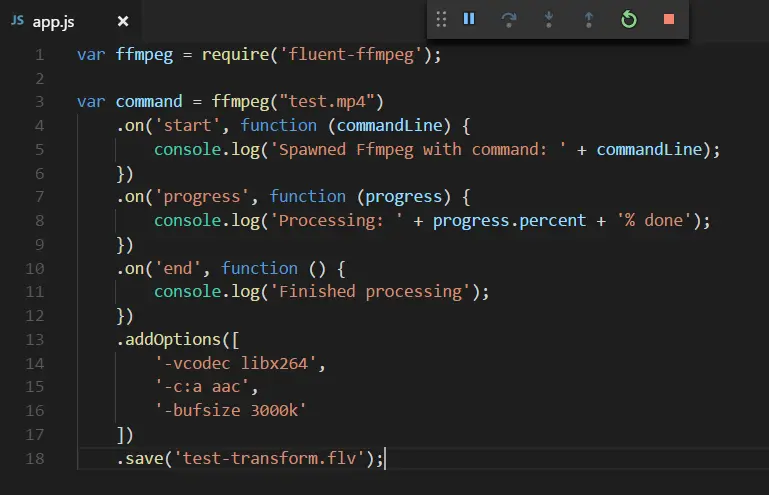Click line number 1 in the gutter
The height and width of the screenshot is (495, 769).
coord(39,54)
